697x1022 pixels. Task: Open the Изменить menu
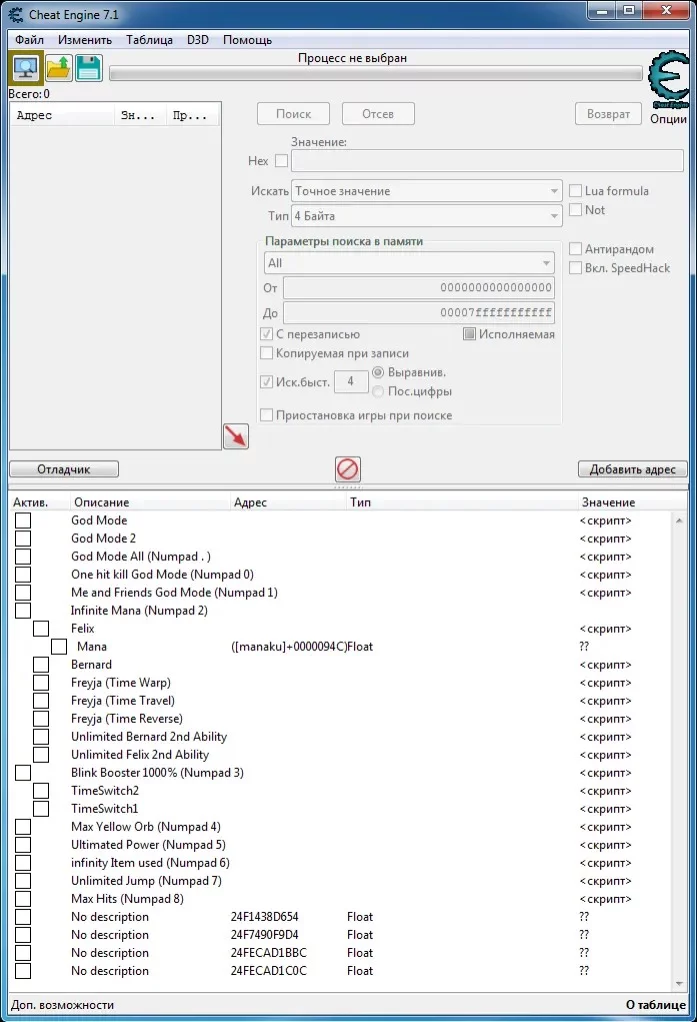[85, 40]
